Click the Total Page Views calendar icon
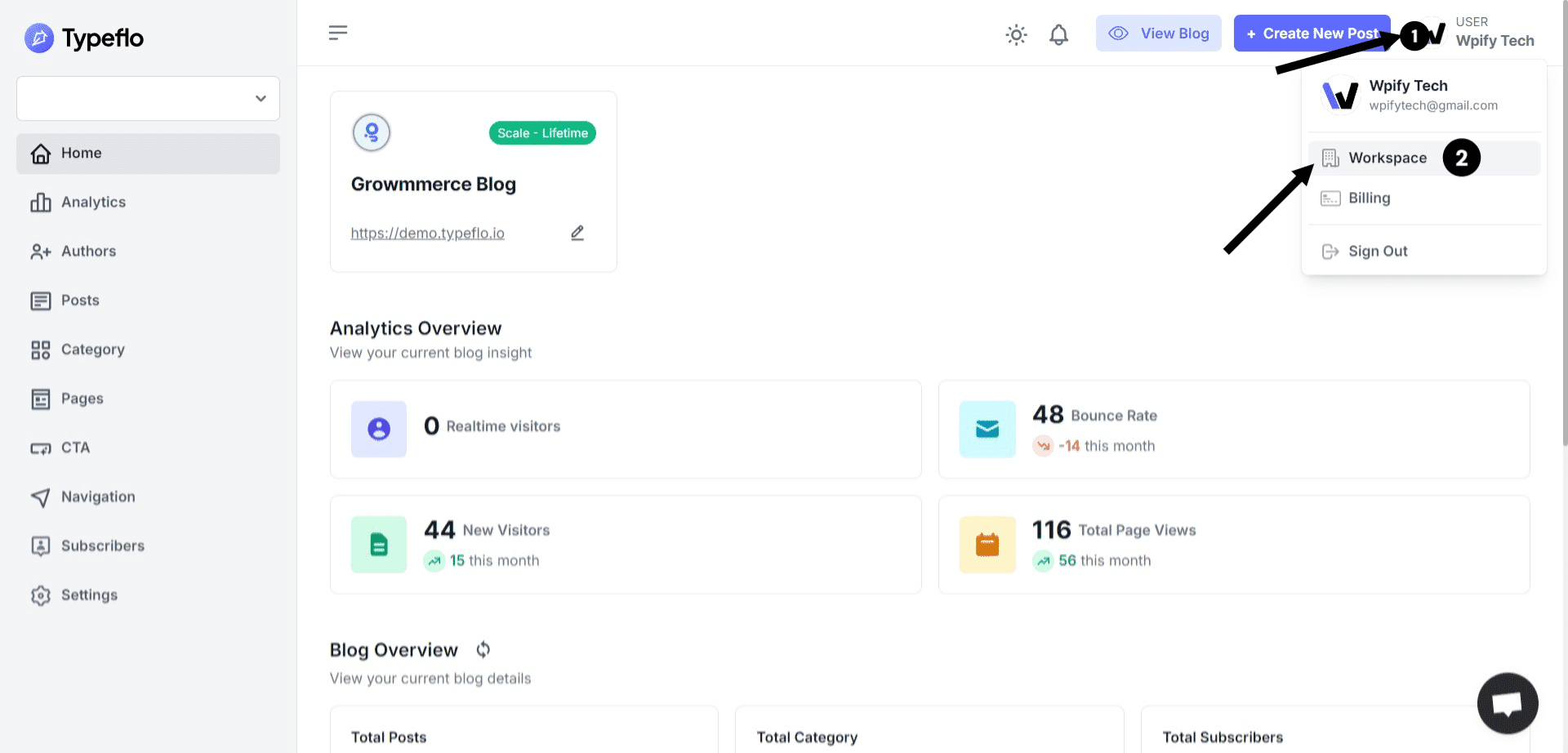 987,545
